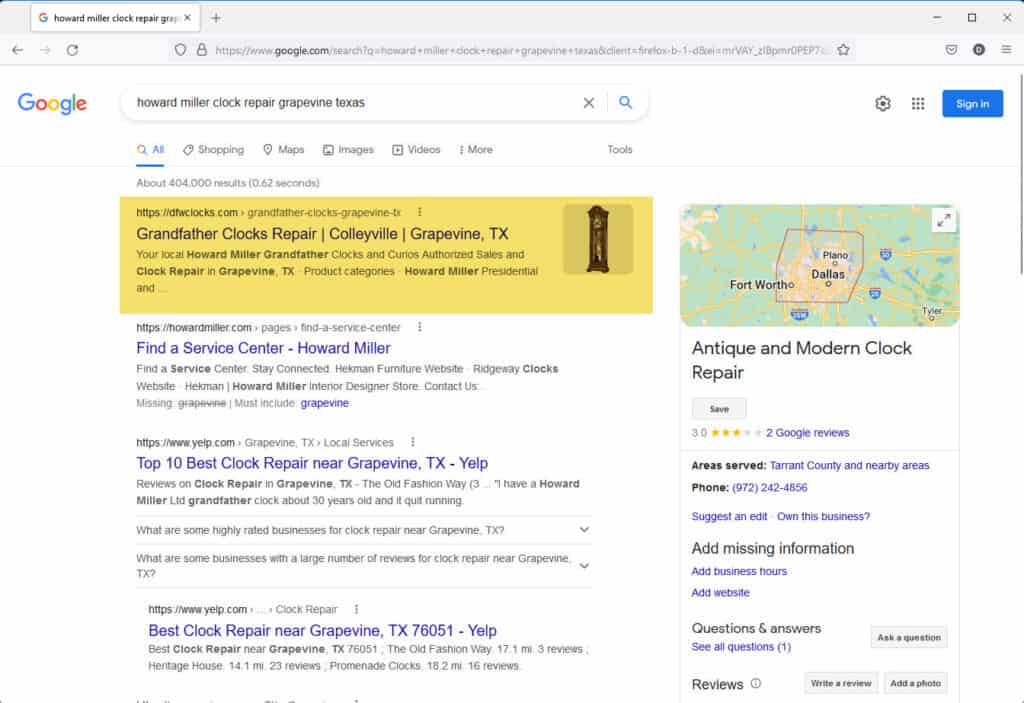
Task: Click the Suggest an edit link
Action: coord(729,516)
